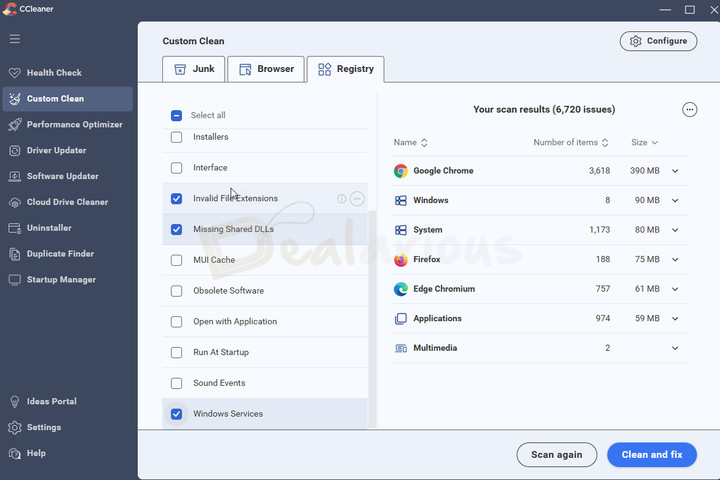Check the Installers checkbox
This screenshot has width=720, height=480.
tap(176, 137)
